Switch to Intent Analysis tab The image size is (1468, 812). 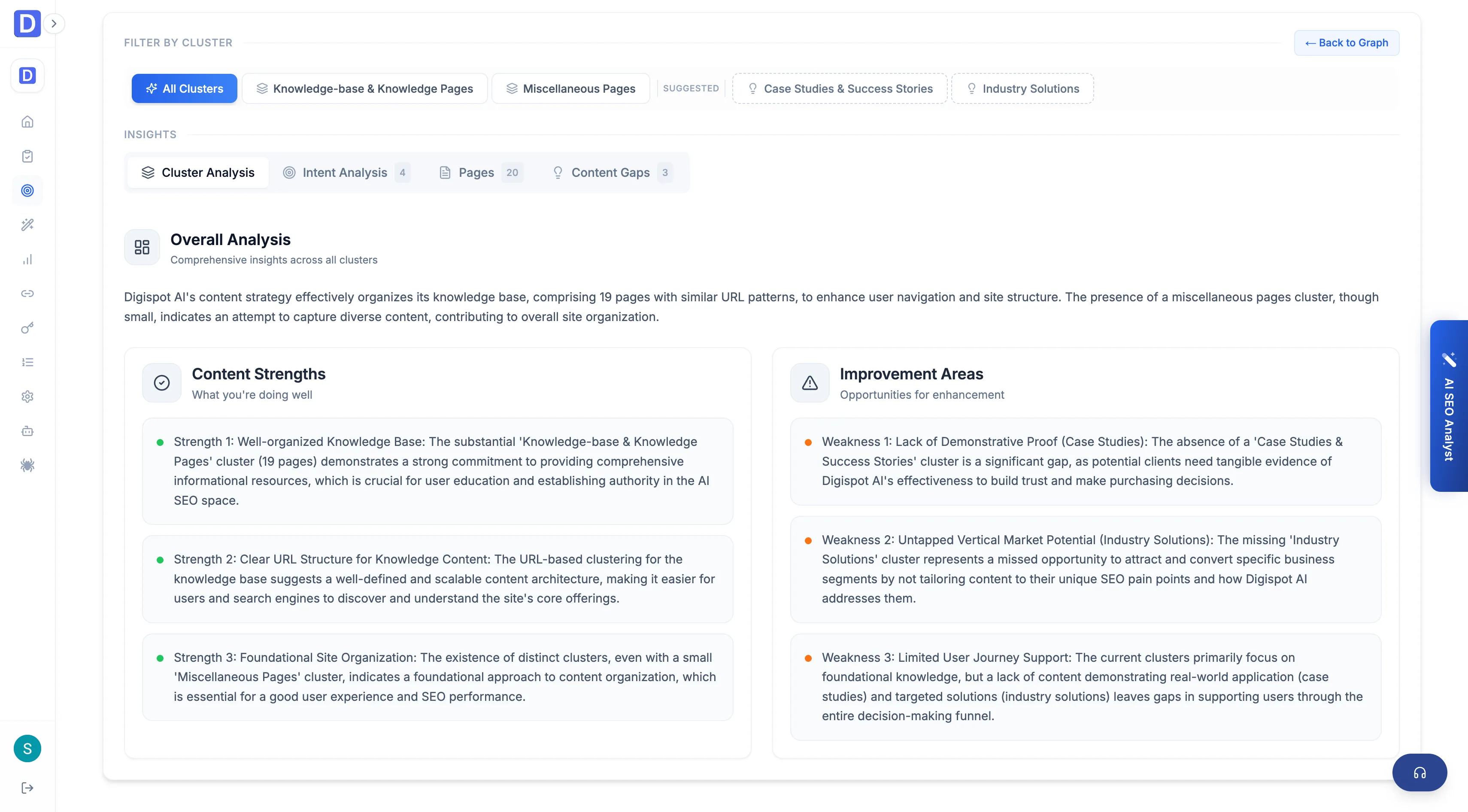[x=346, y=173]
